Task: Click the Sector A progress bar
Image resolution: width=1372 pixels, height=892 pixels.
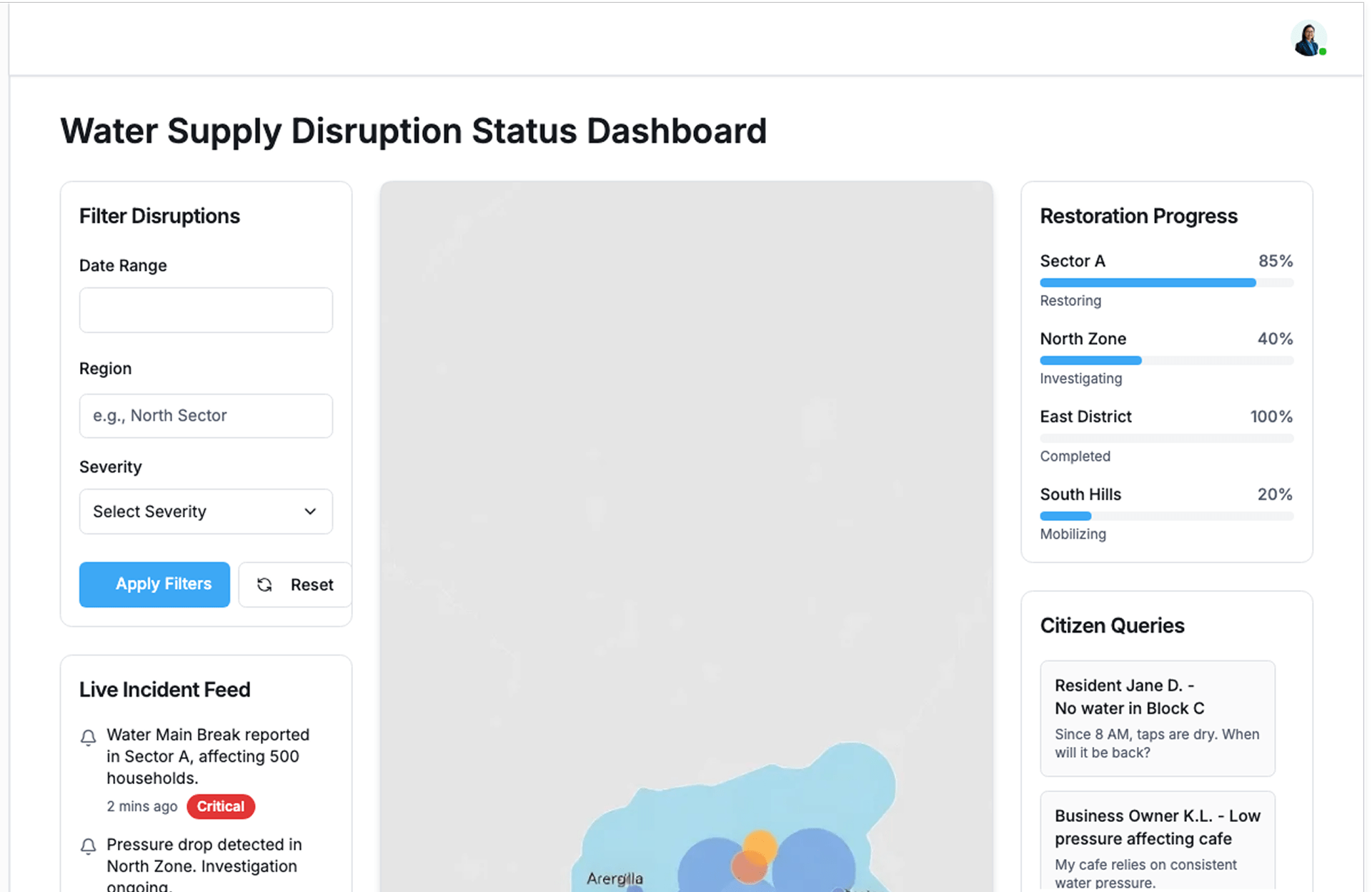Action: point(1166,283)
